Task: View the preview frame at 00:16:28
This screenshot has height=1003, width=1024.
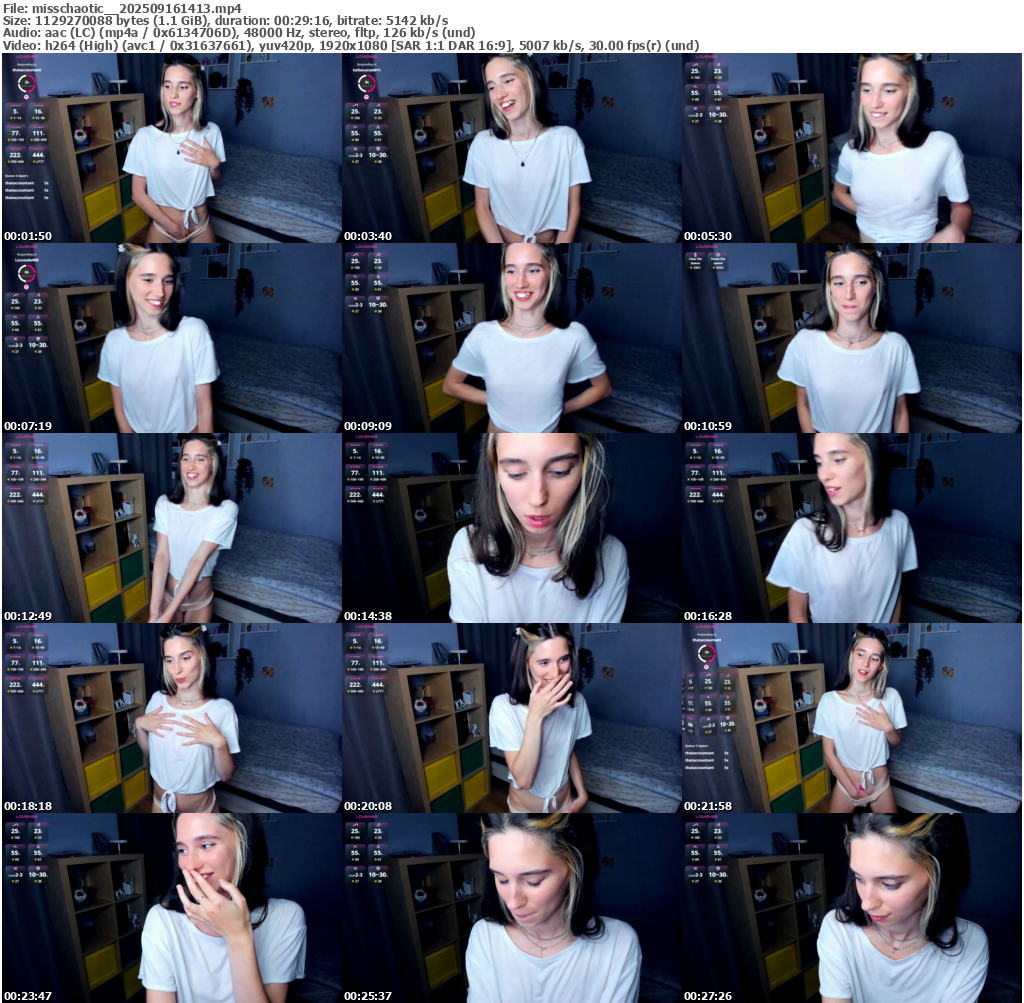Action: (x=852, y=528)
